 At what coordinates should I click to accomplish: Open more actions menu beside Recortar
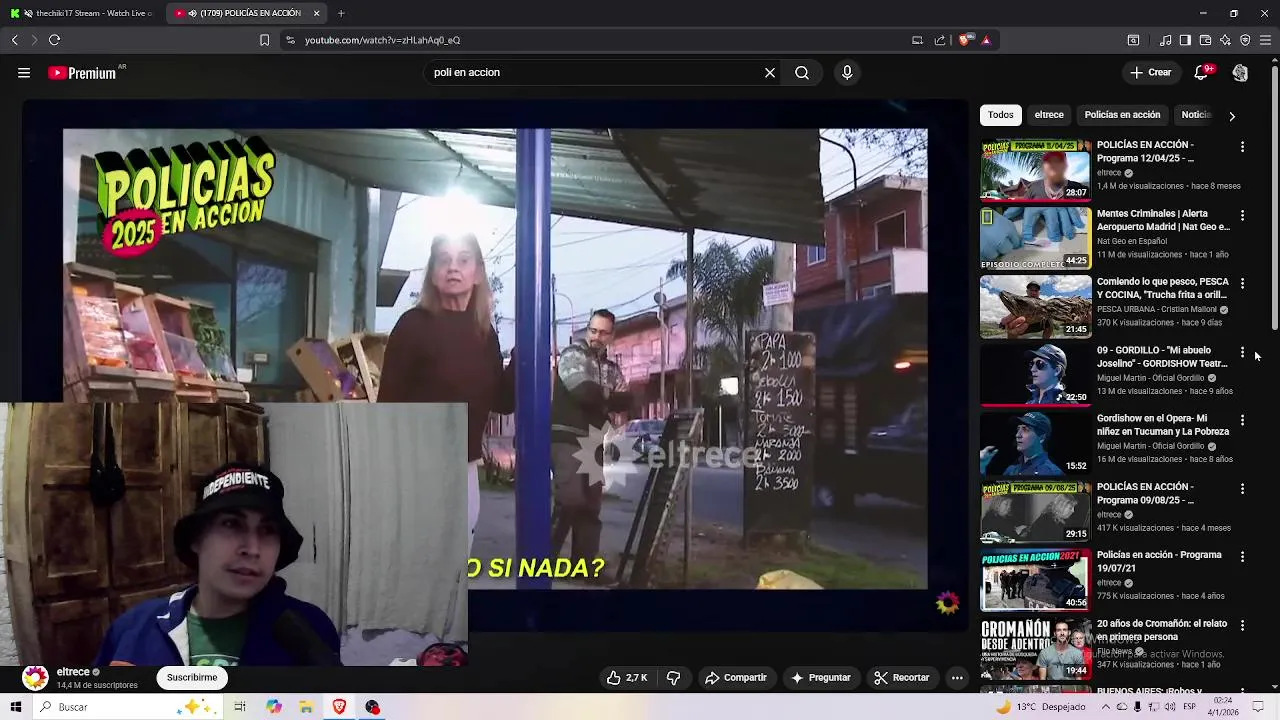pos(957,677)
